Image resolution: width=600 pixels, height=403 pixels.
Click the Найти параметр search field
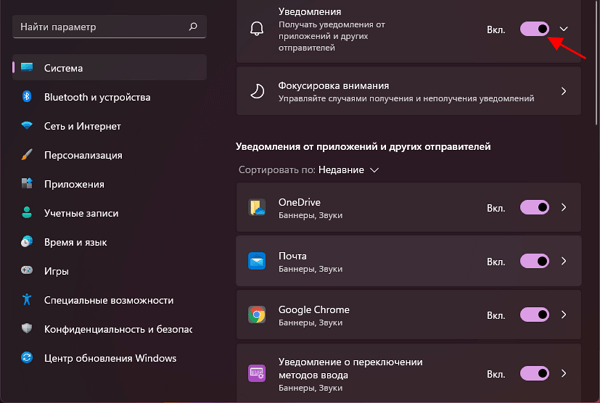point(110,26)
